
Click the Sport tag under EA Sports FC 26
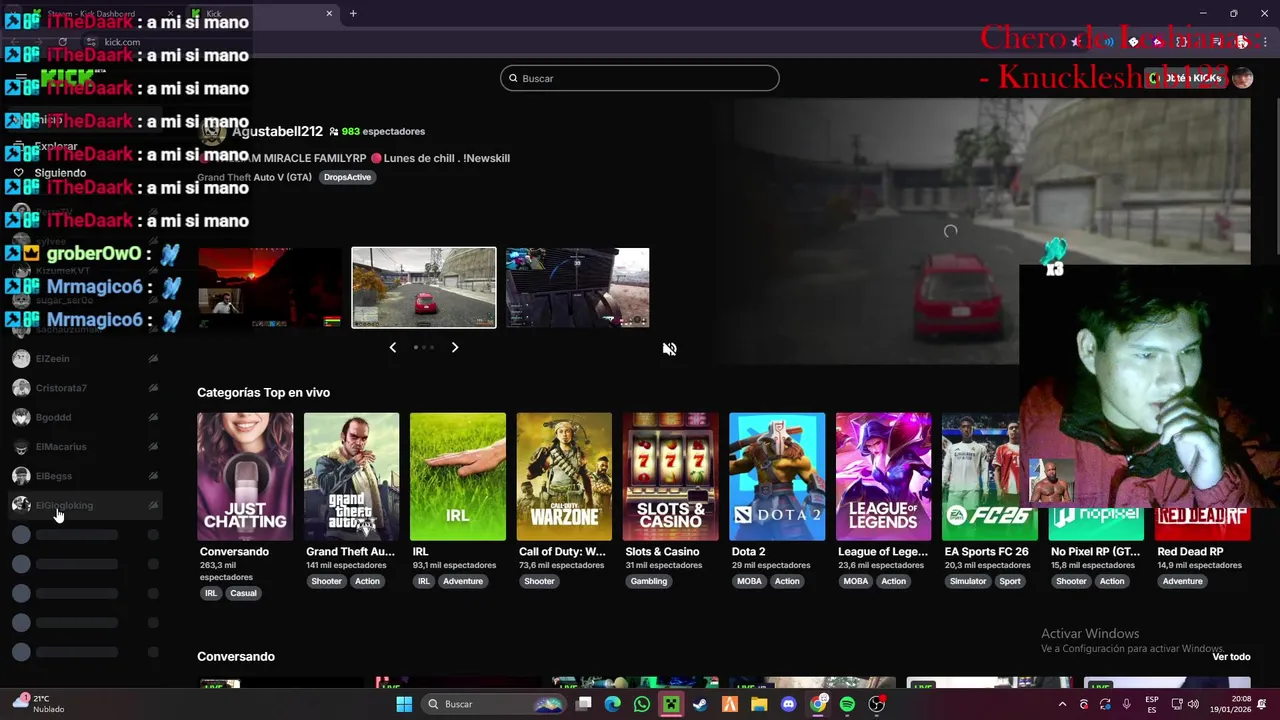pos(1010,581)
